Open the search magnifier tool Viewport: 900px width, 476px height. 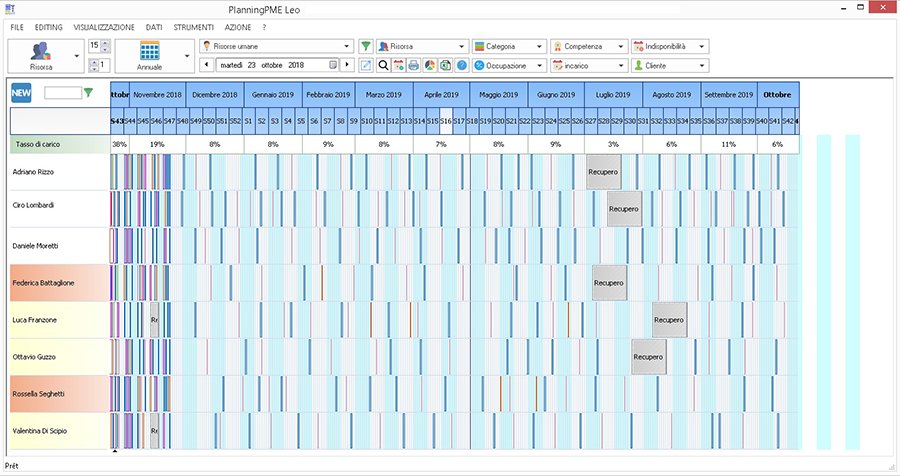point(383,65)
